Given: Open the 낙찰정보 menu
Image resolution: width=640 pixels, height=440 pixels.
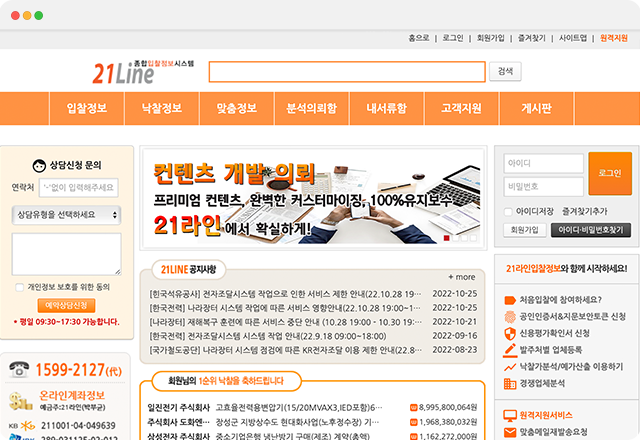Looking at the screenshot, I should click(162, 108).
